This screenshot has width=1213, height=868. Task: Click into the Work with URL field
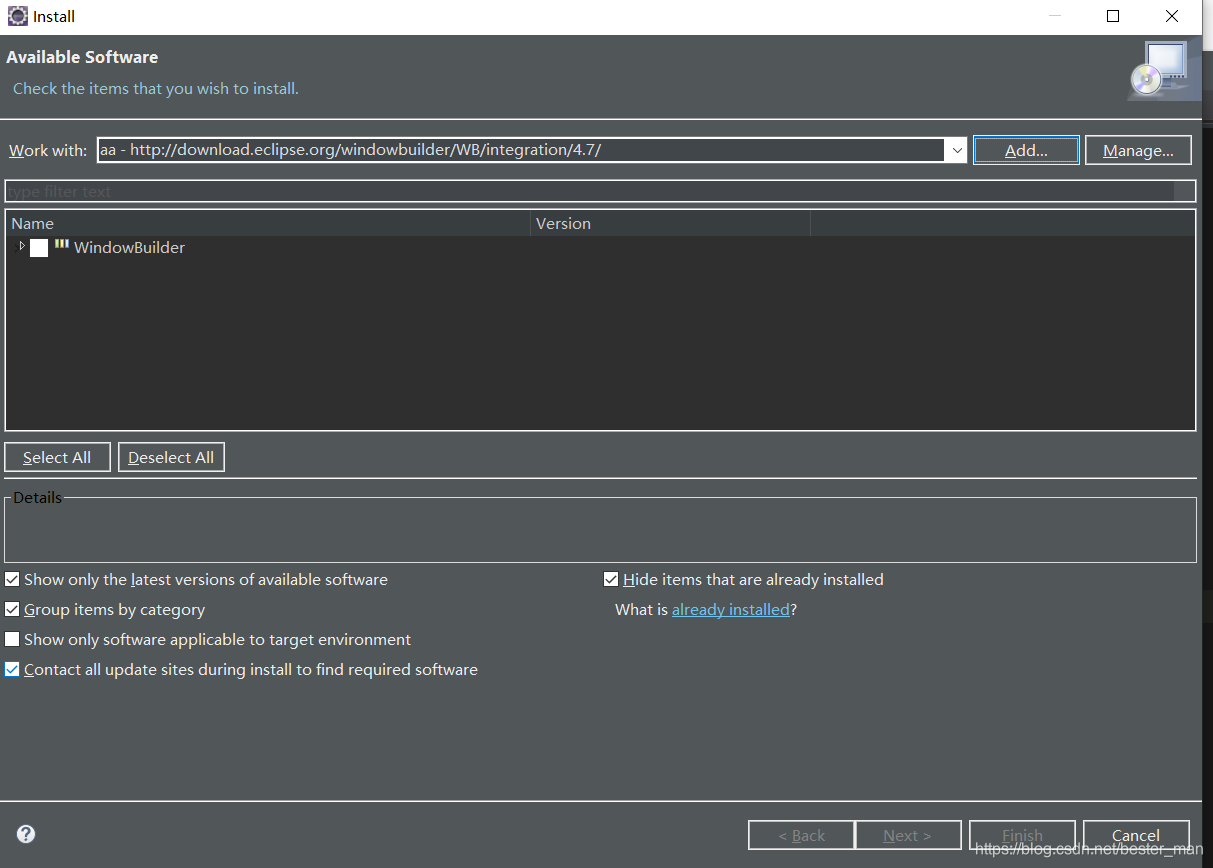pyautogui.click(x=521, y=150)
